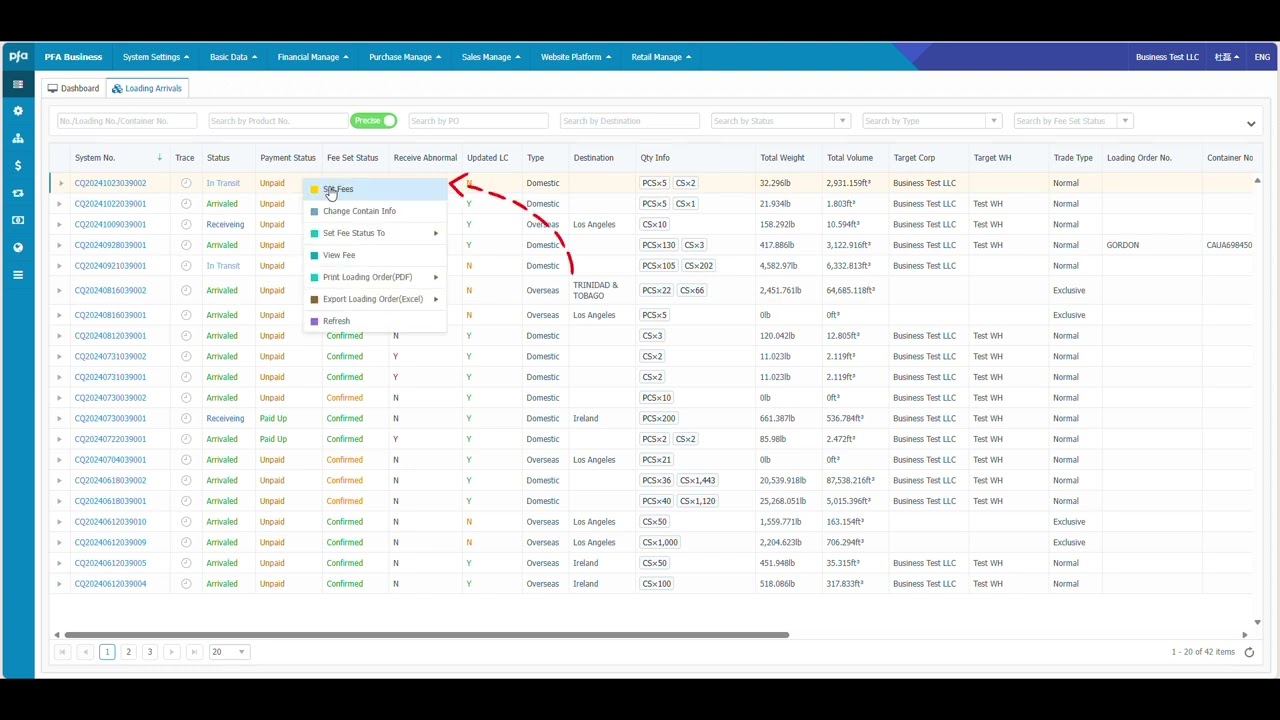Click trace clock icon for CQ20241009039001
This screenshot has height=720, width=1280.
[186, 224]
